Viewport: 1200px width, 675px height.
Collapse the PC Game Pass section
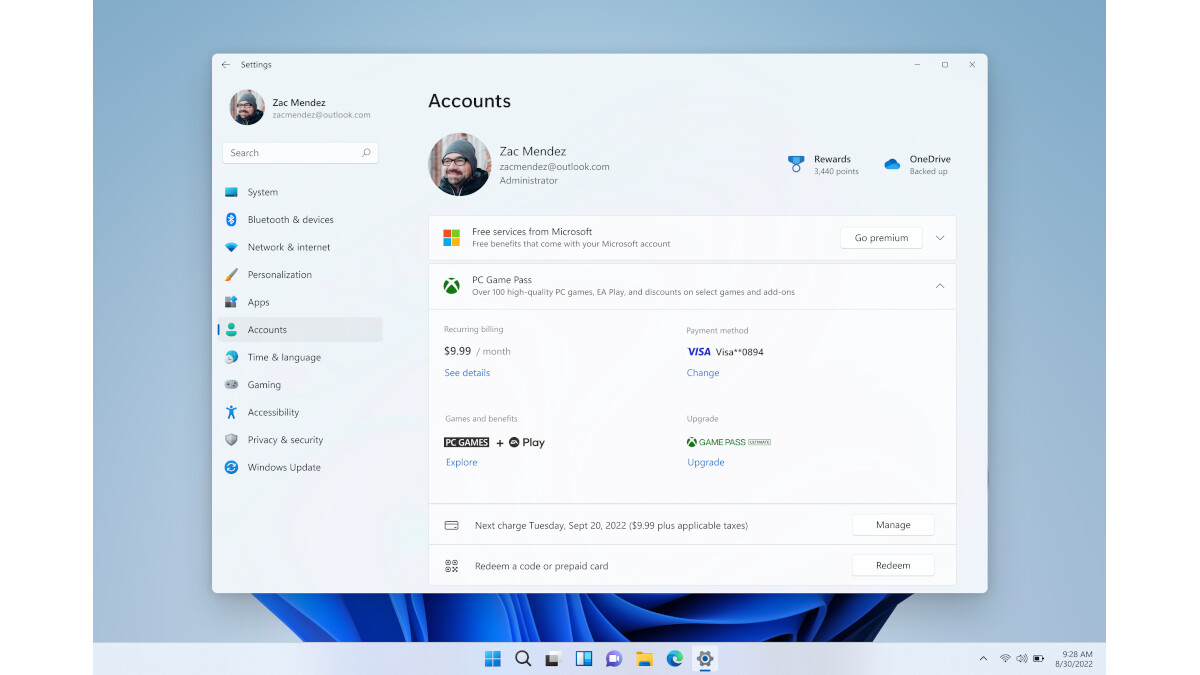(940, 285)
